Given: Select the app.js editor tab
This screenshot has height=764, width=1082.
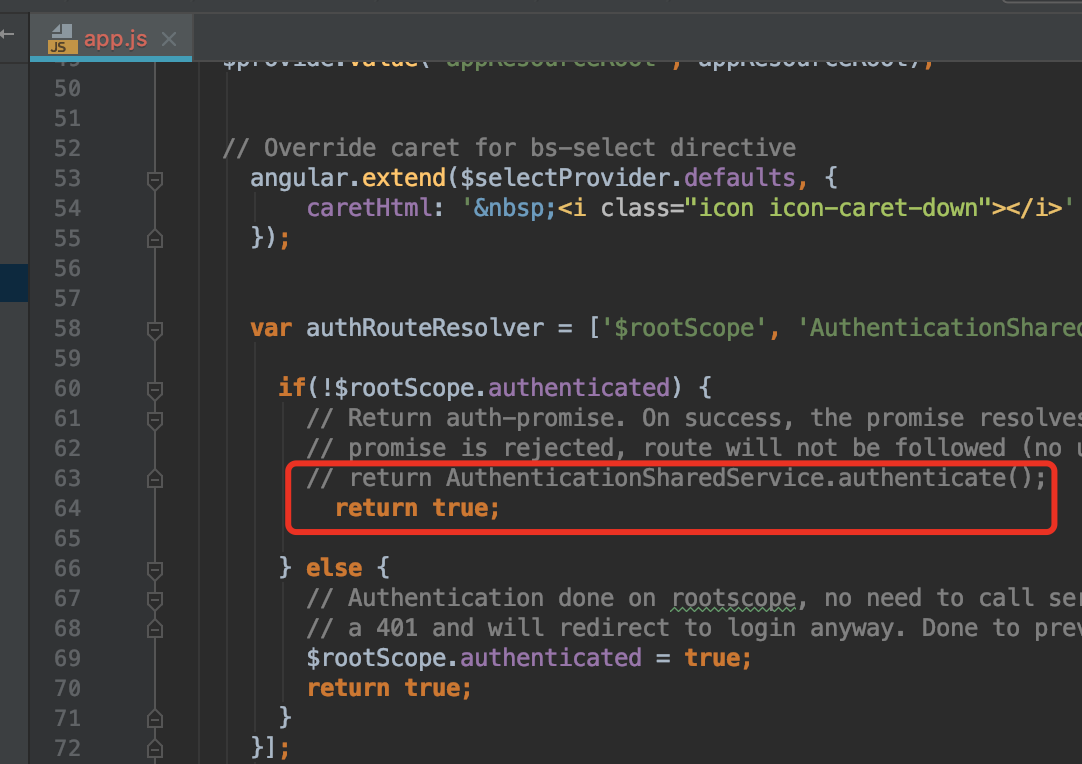Looking at the screenshot, I should coord(110,39).
